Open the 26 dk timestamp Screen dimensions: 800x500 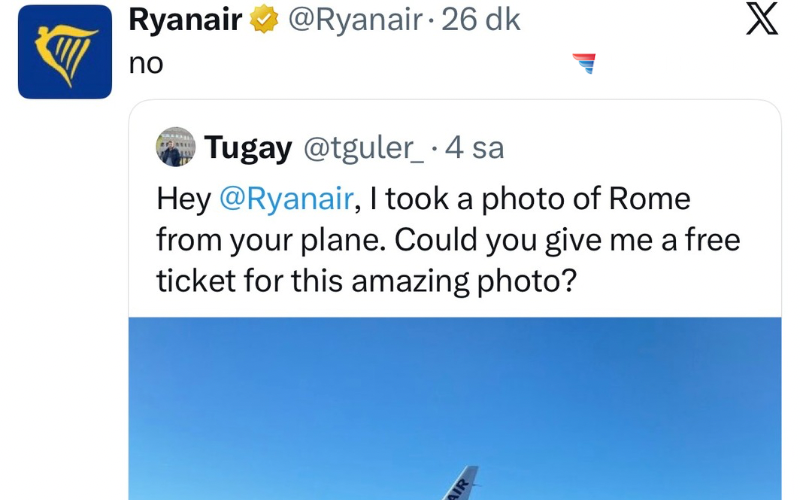point(481,19)
